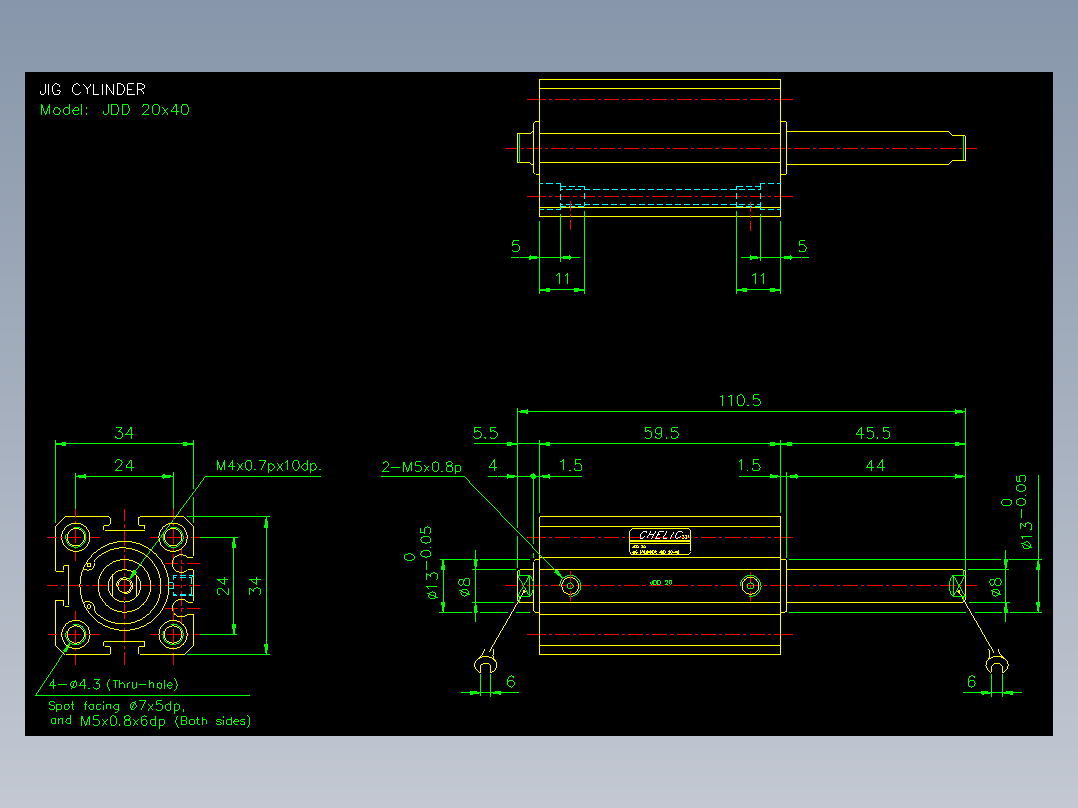Select the rotated 24 hole-spacing dimension text

tap(223, 586)
